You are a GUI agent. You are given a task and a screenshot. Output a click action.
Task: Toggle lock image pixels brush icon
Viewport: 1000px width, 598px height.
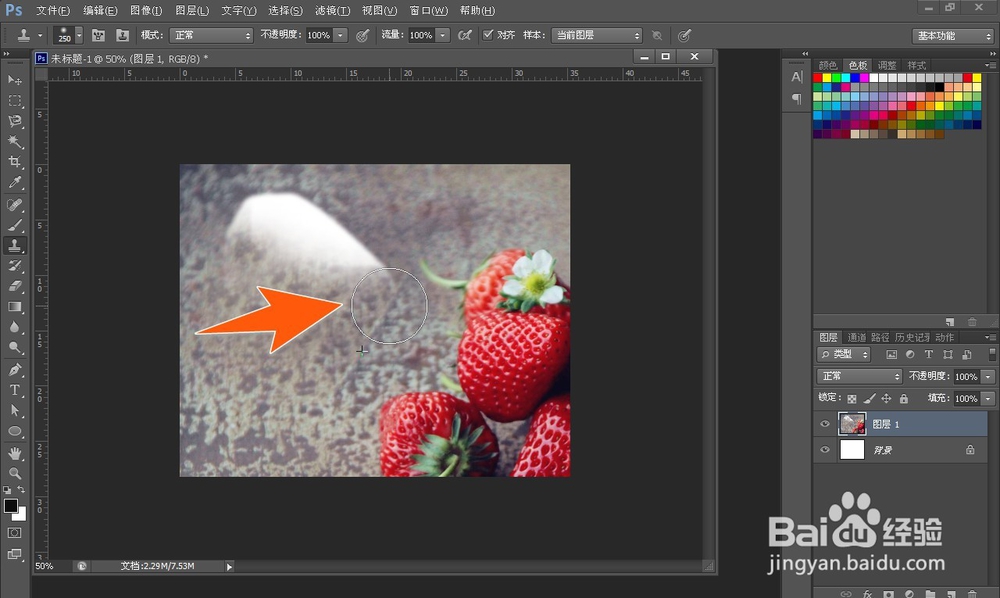[869, 398]
